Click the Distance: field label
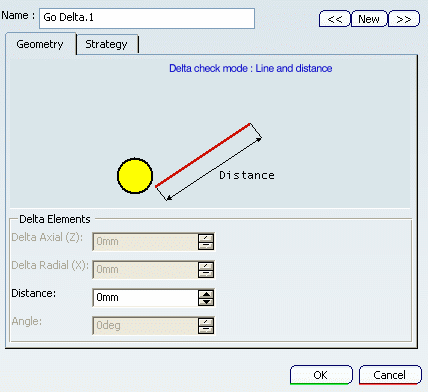Image resolution: width=428 pixels, height=392 pixels. [x=34, y=293]
